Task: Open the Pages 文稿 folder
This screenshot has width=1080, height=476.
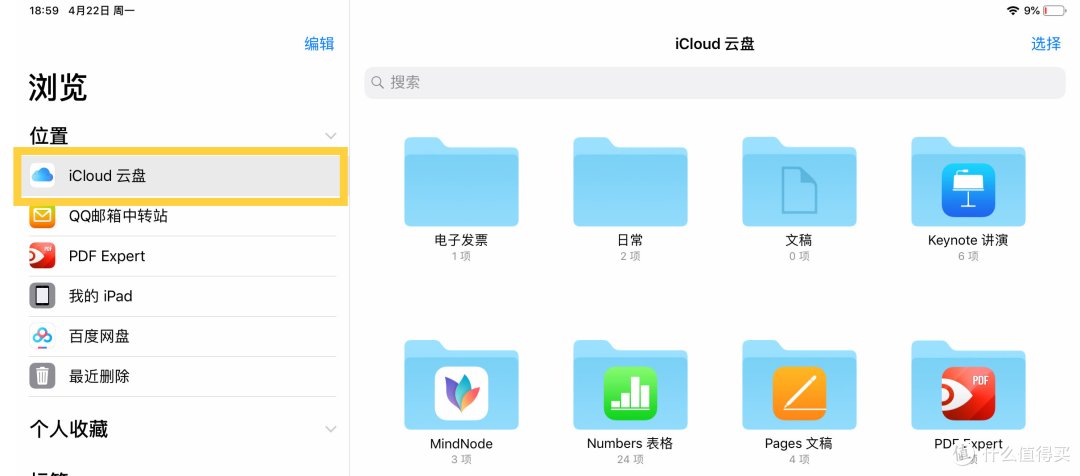Action: click(799, 384)
